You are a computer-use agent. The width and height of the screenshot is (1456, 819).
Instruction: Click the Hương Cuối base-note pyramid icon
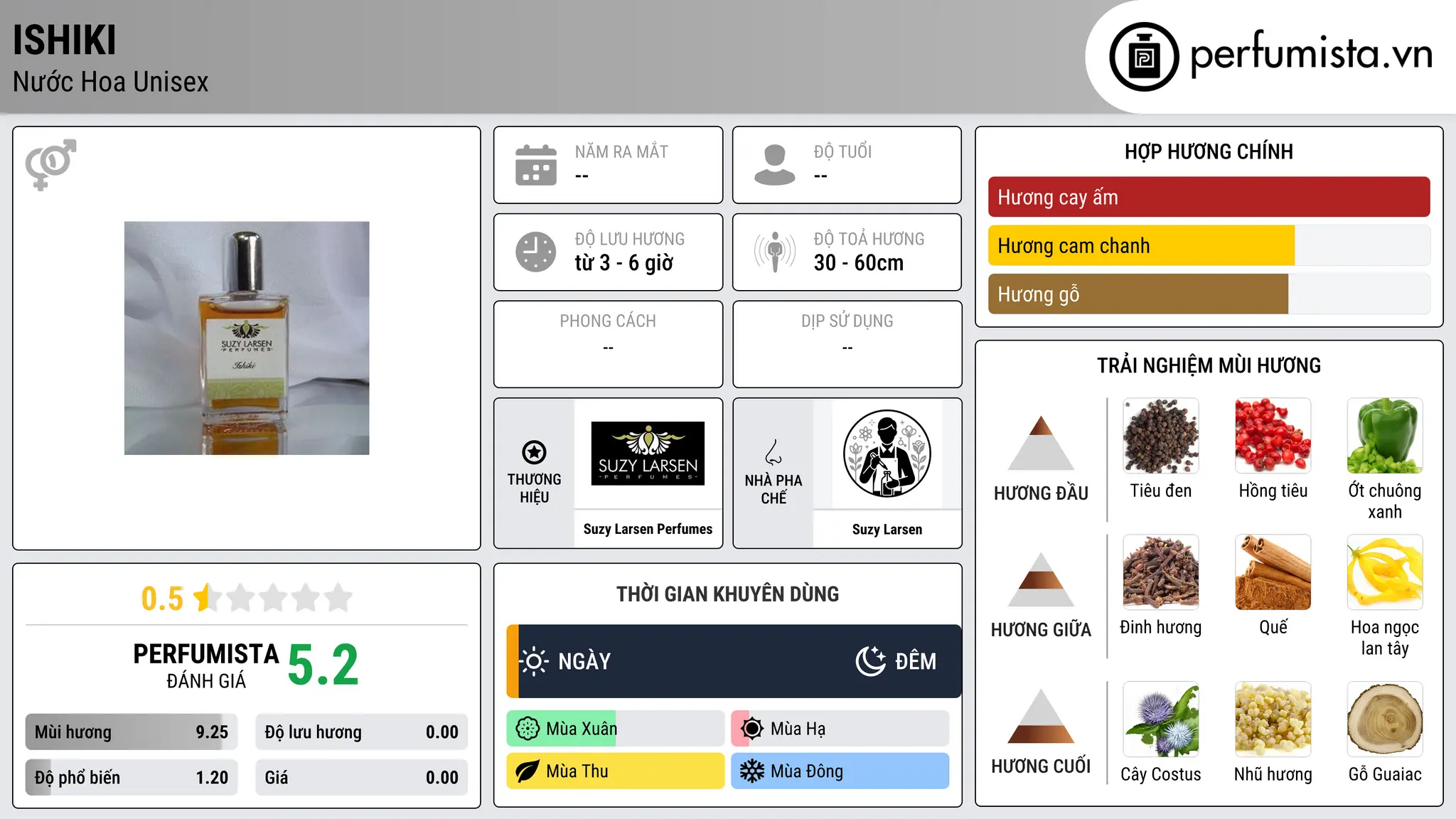[x=1041, y=716]
